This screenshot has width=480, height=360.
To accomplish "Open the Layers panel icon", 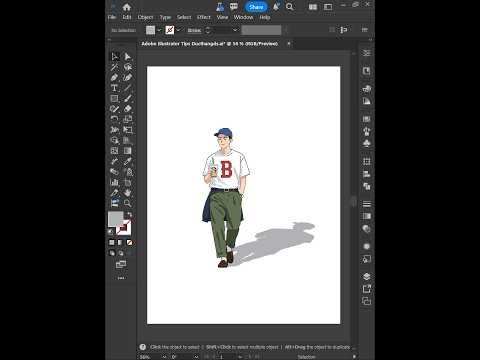I will click(367, 276).
